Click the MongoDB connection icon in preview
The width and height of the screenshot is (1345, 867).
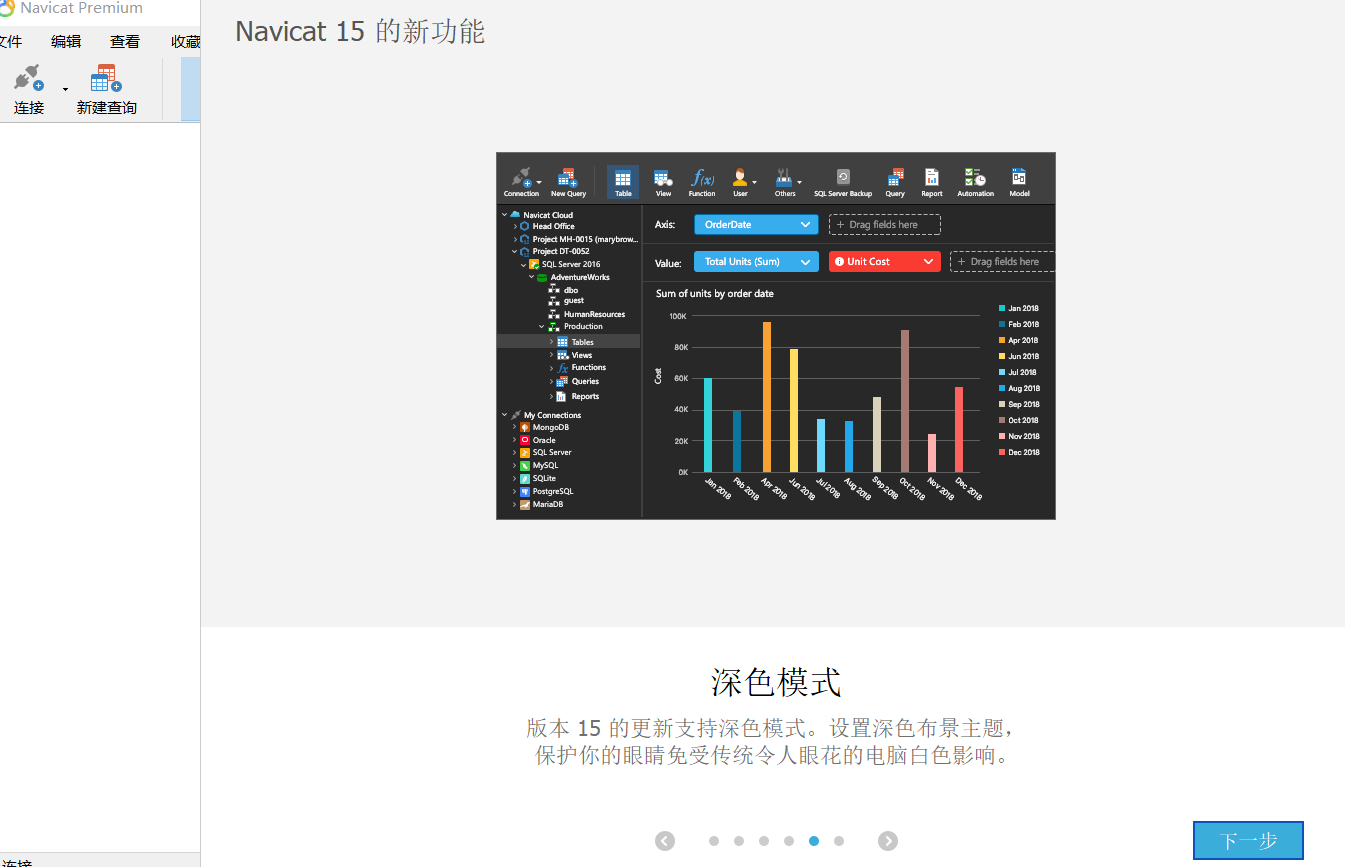(525, 427)
